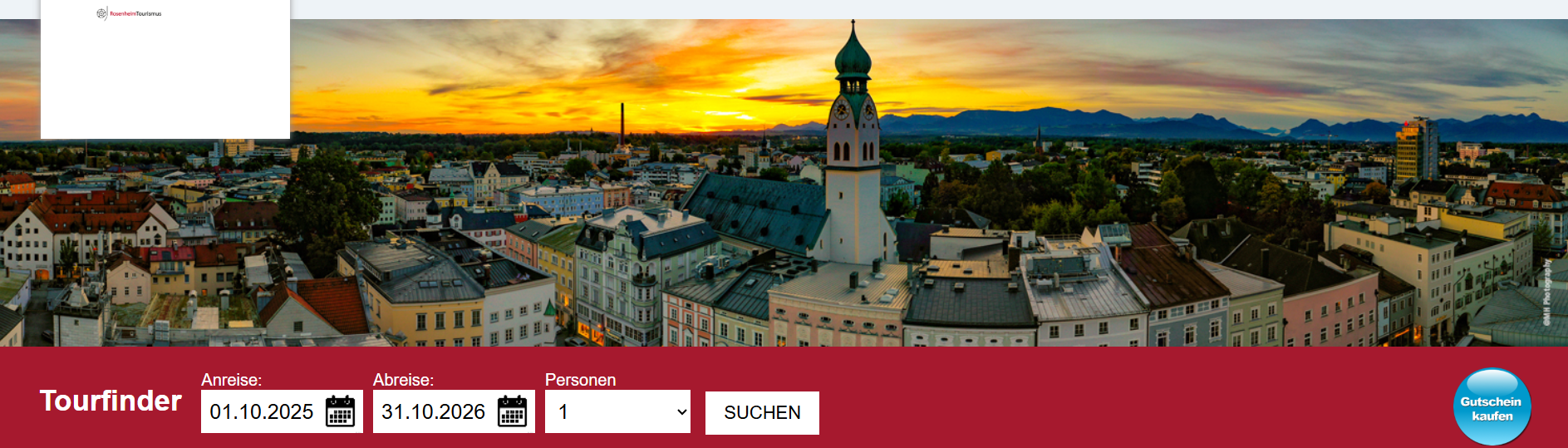
Task: Expand the Personen dropdown
Action: [617, 411]
